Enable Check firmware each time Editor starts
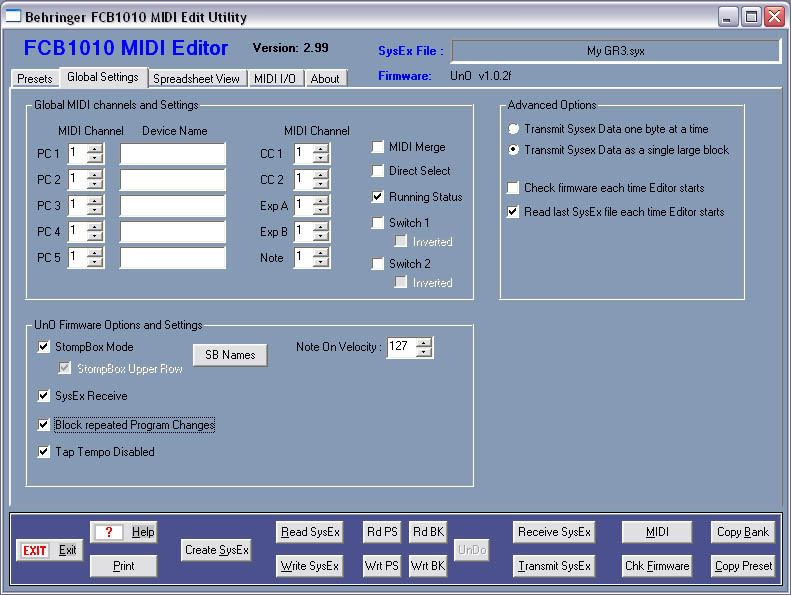Screen dimensions: 791x595 click(x=513, y=188)
